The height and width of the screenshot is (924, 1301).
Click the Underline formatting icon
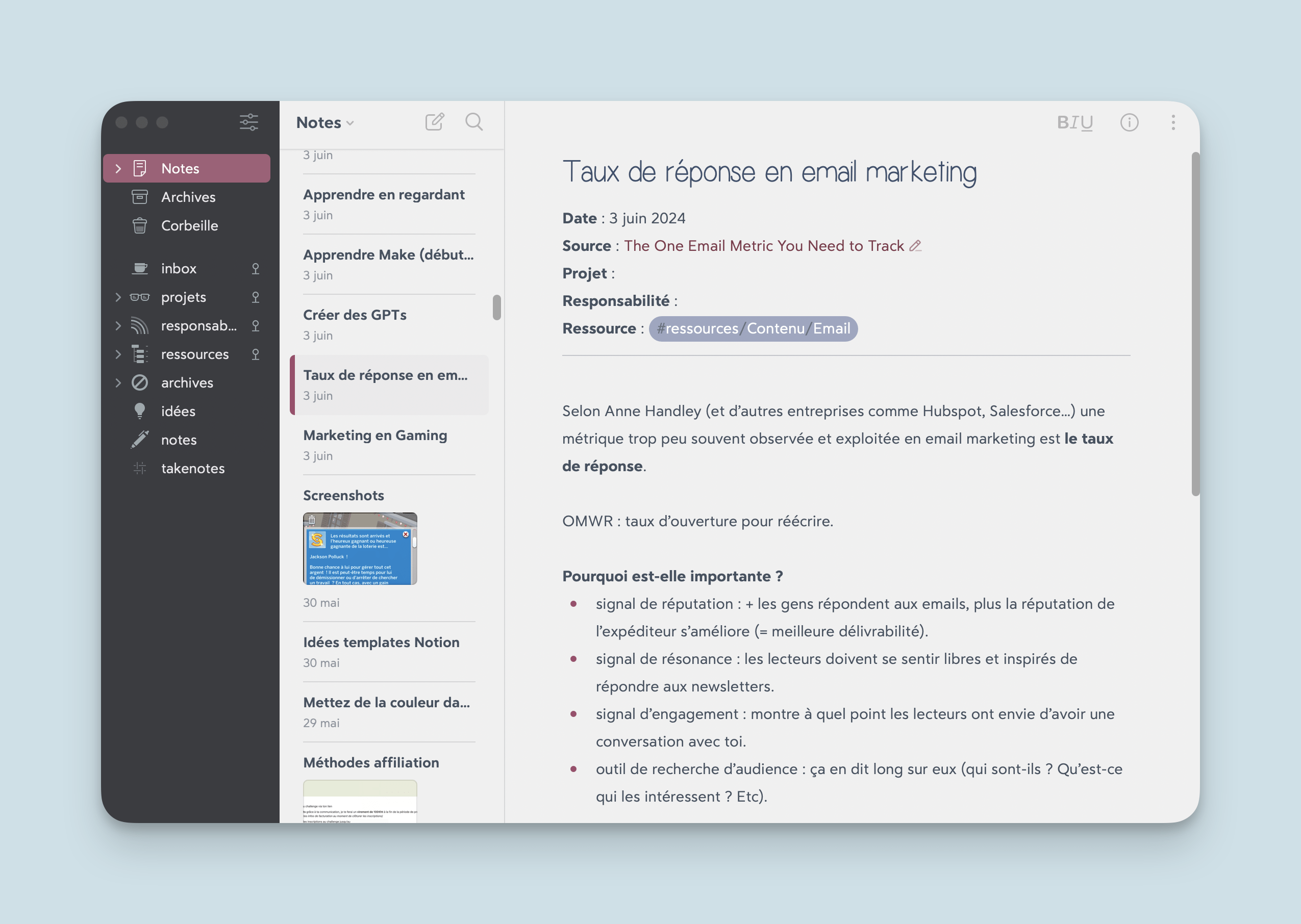tap(1088, 122)
